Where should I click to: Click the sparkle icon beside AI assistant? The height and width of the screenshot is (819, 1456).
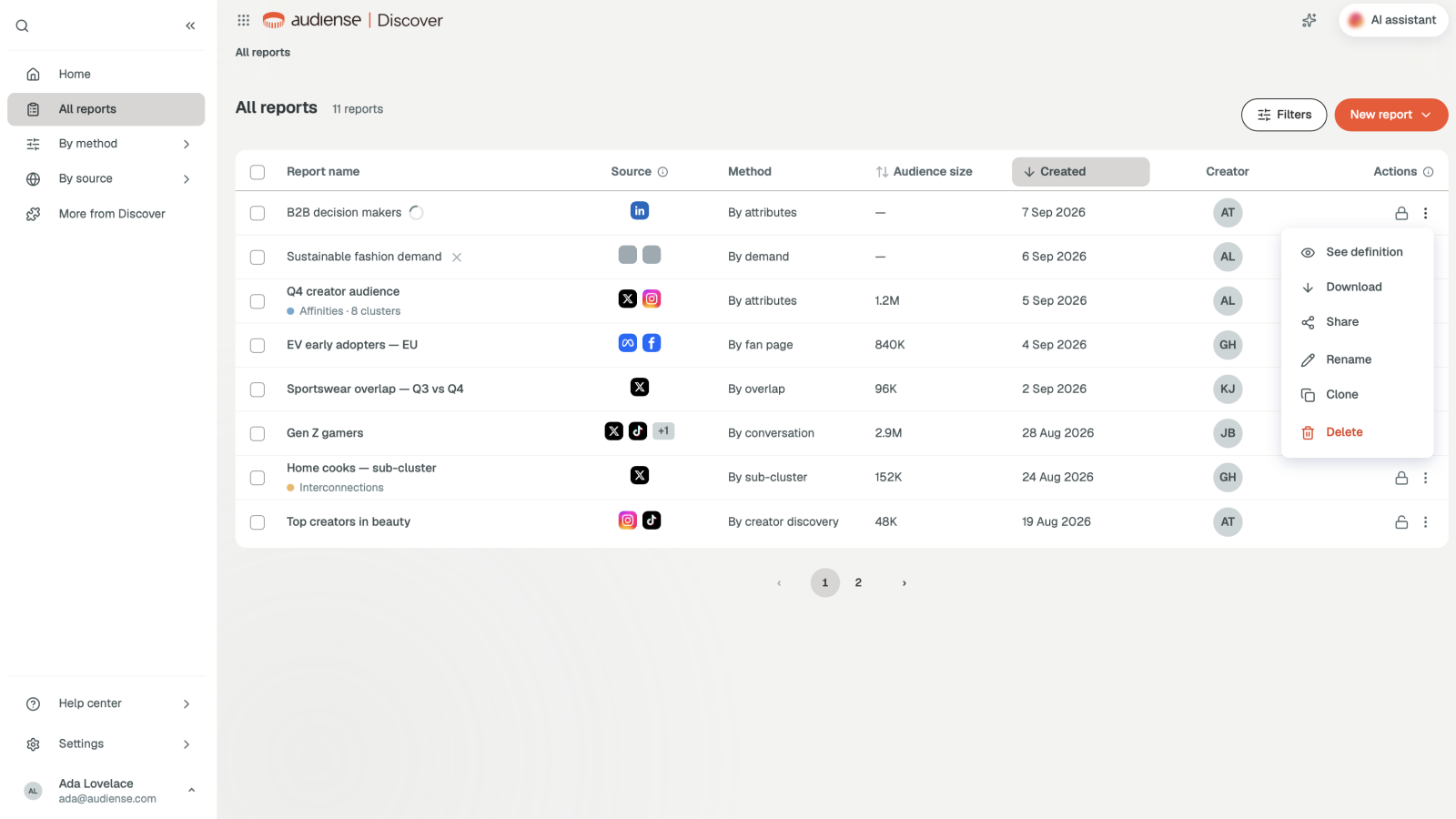pyautogui.click(x=1309, y=20)
